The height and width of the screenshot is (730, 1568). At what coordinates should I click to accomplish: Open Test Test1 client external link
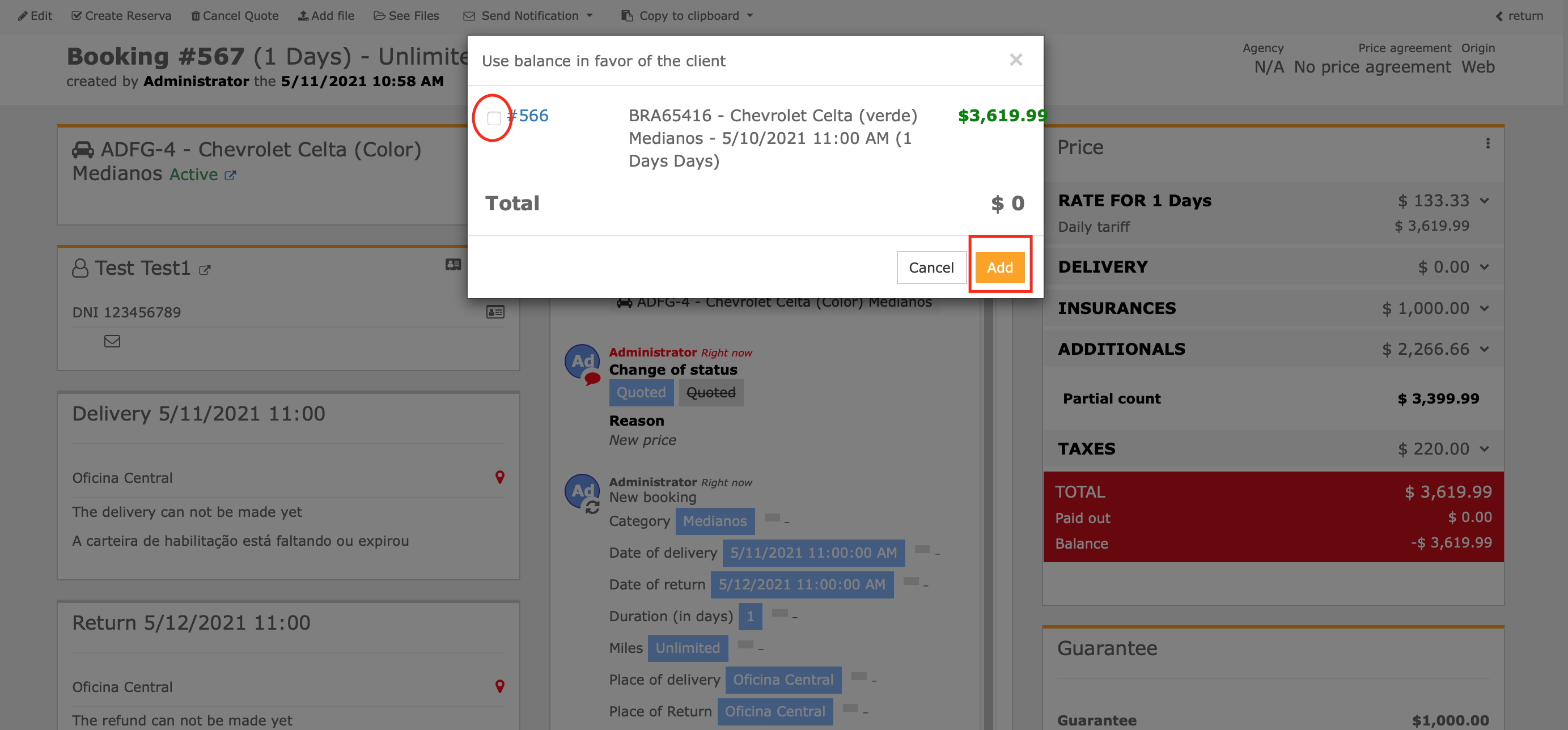click(205, 270)
